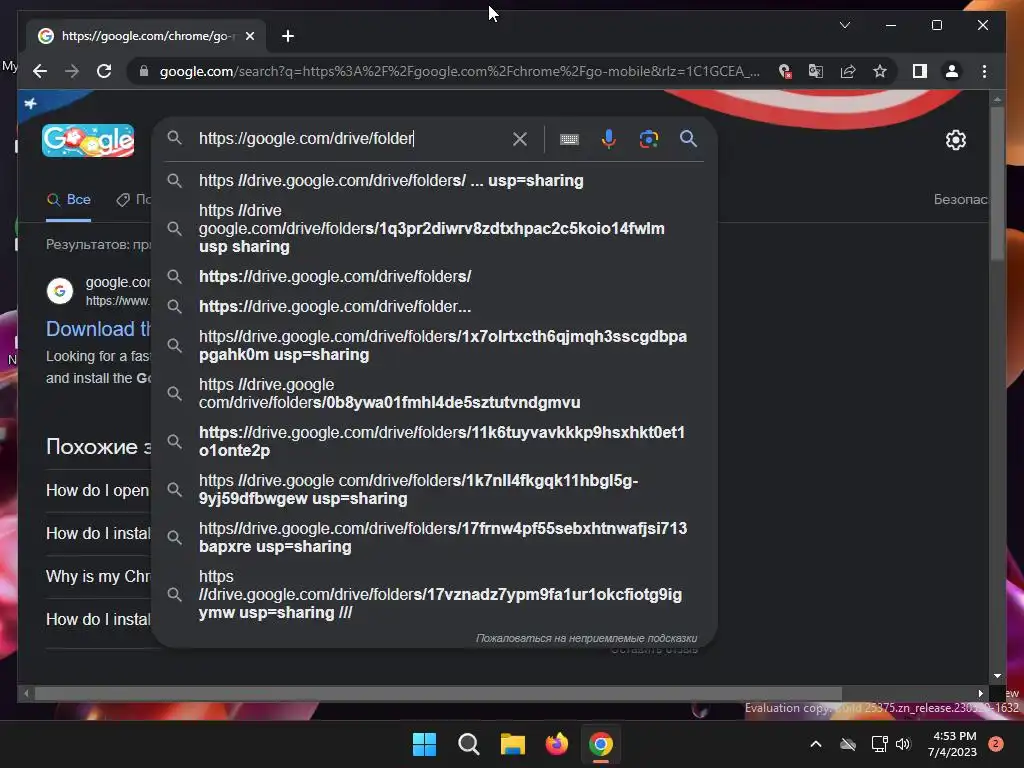Open the translate page icon
The height and width of the screenshot is (768, 1024).
[x=816, y=71]
